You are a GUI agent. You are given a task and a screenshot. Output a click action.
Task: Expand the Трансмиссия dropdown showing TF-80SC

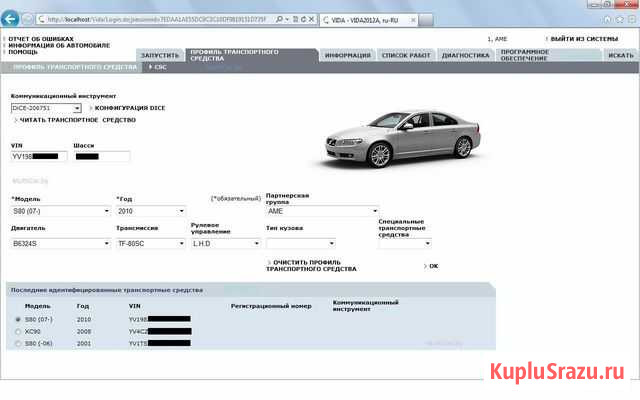coord(151,243)
